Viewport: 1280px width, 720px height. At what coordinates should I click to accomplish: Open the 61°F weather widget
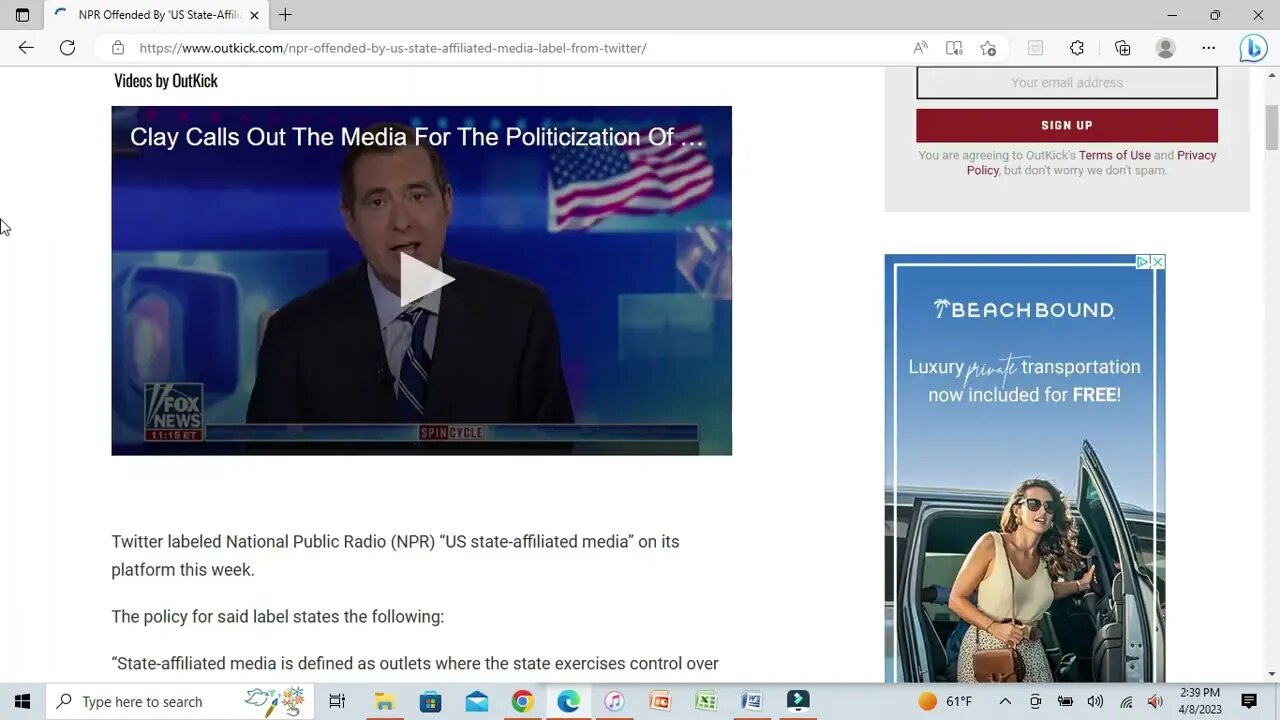pos(945,701)
